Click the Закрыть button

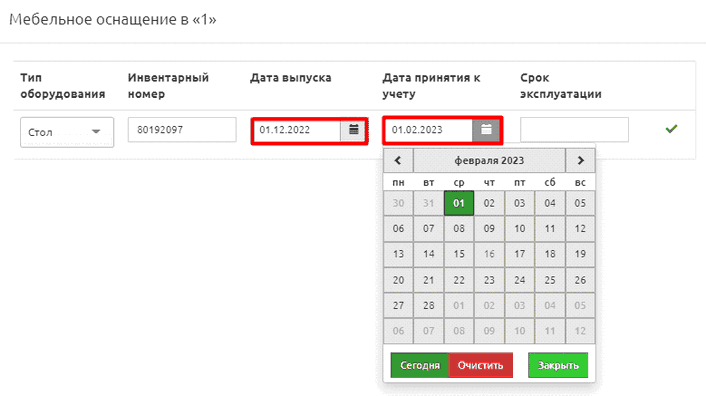click(558, 365)
